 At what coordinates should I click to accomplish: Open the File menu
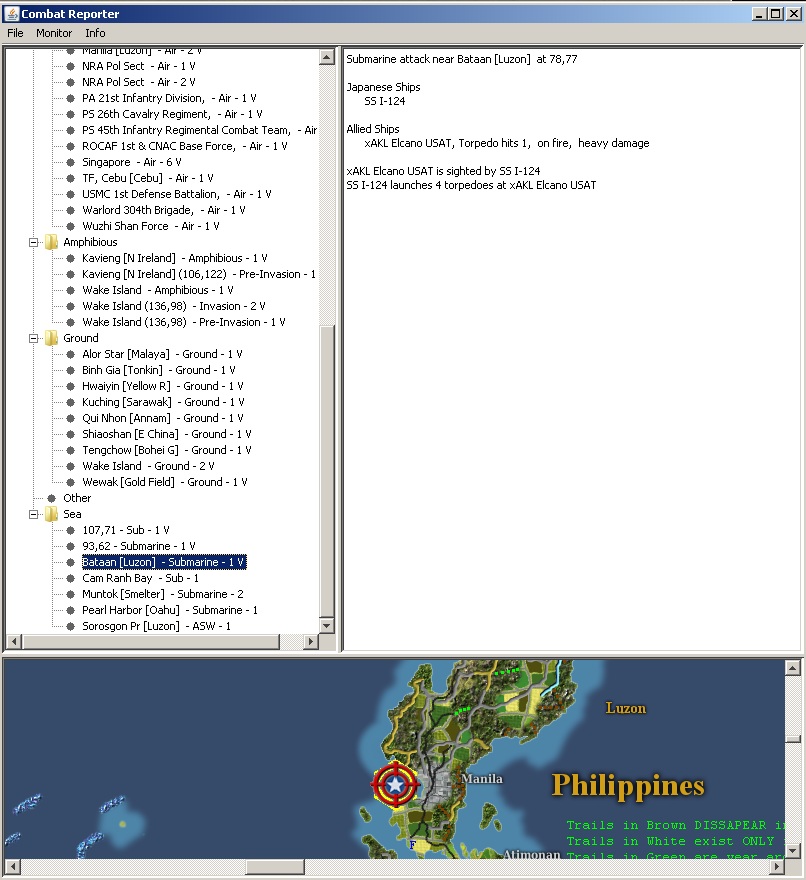(15, 33)
